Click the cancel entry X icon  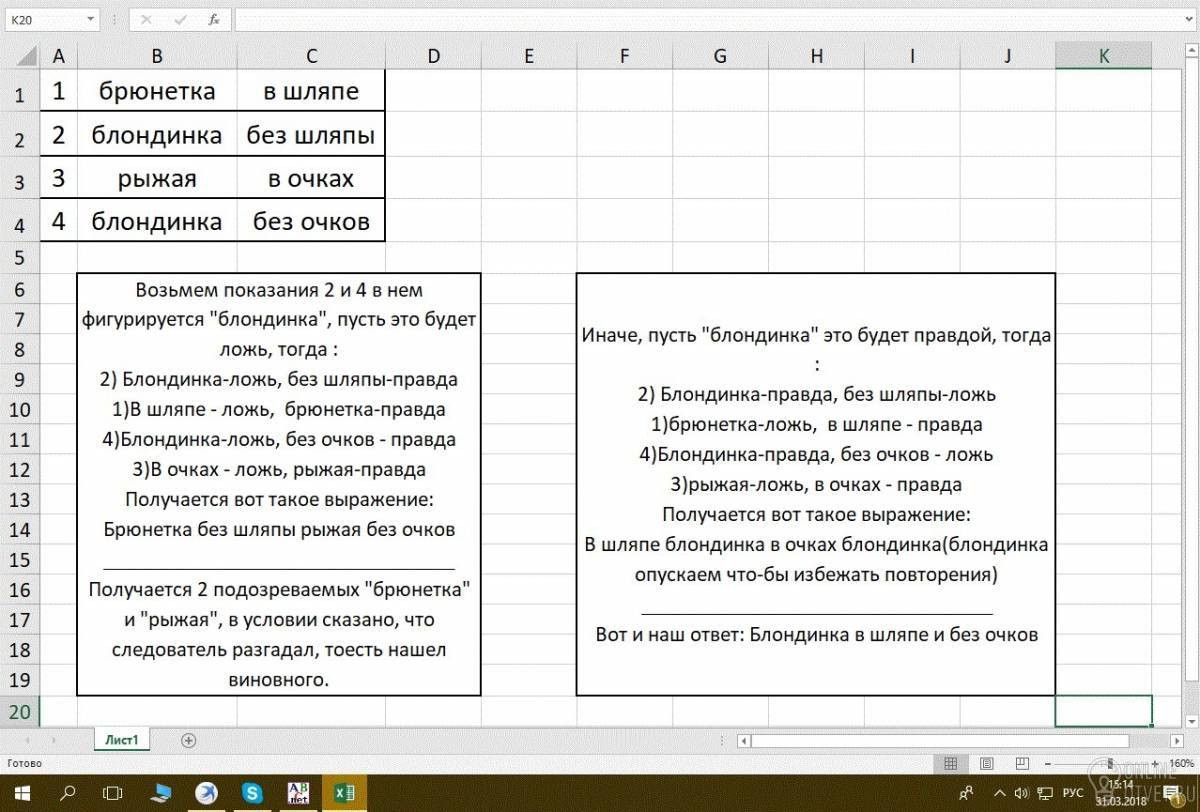click(x=146, y=19)
